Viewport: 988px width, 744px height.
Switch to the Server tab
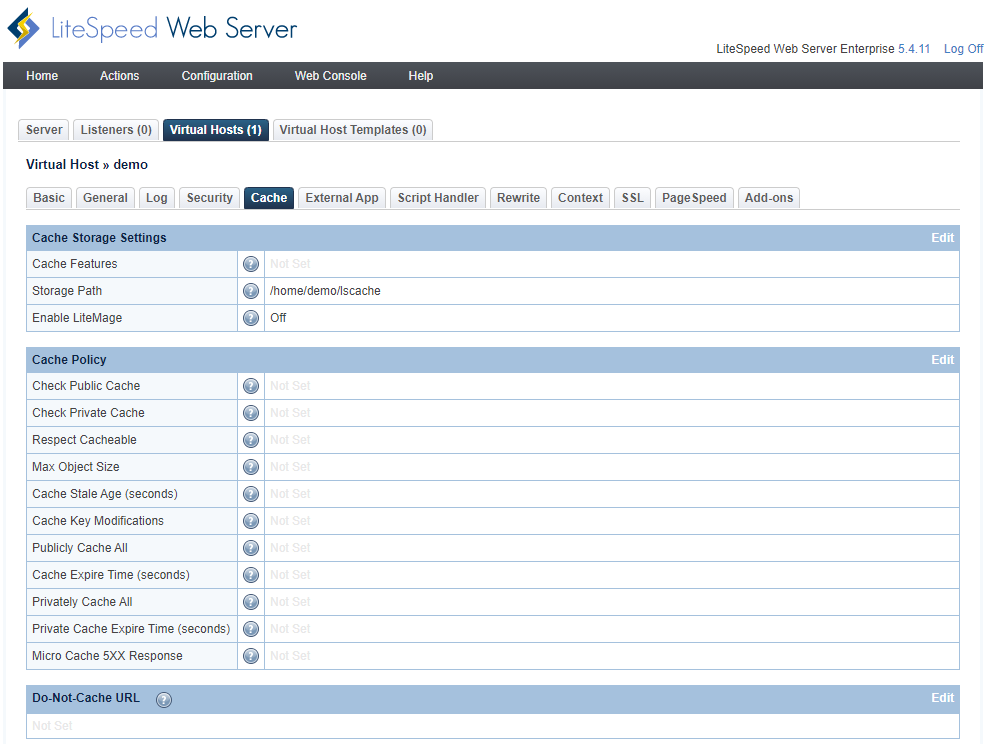pyautogui.click(x=44, y=130)
